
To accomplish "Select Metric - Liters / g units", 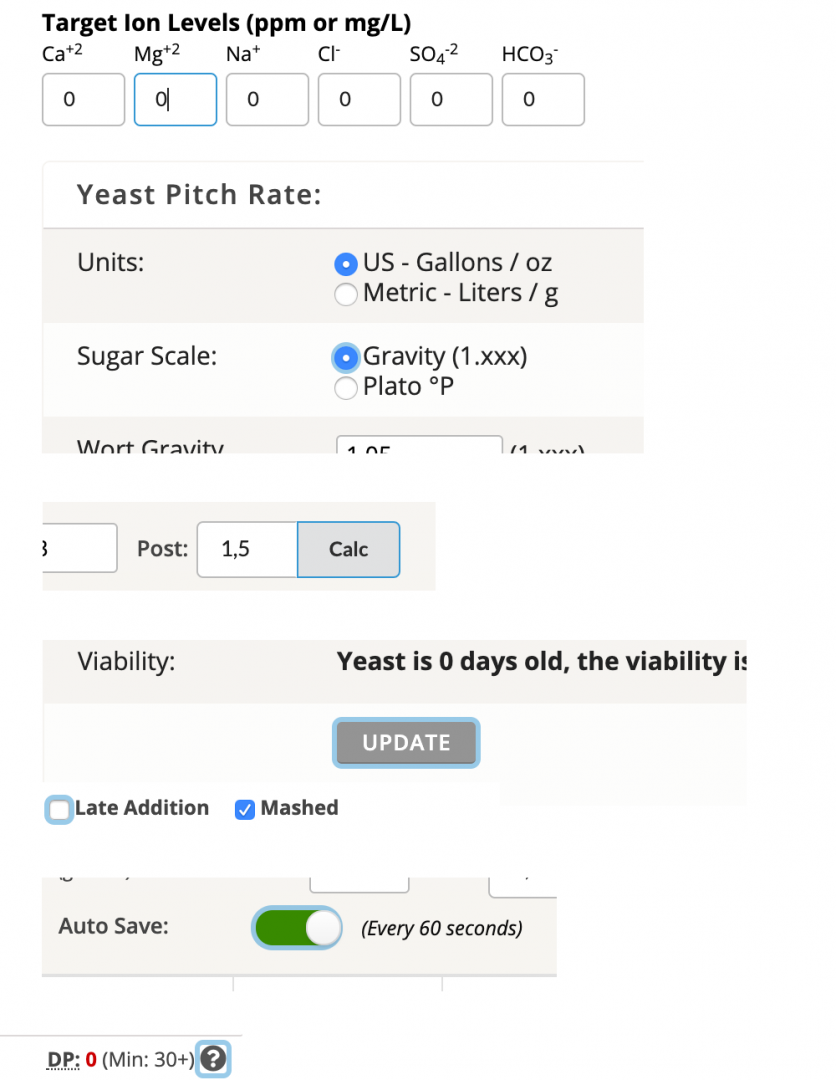I will 346,294.
